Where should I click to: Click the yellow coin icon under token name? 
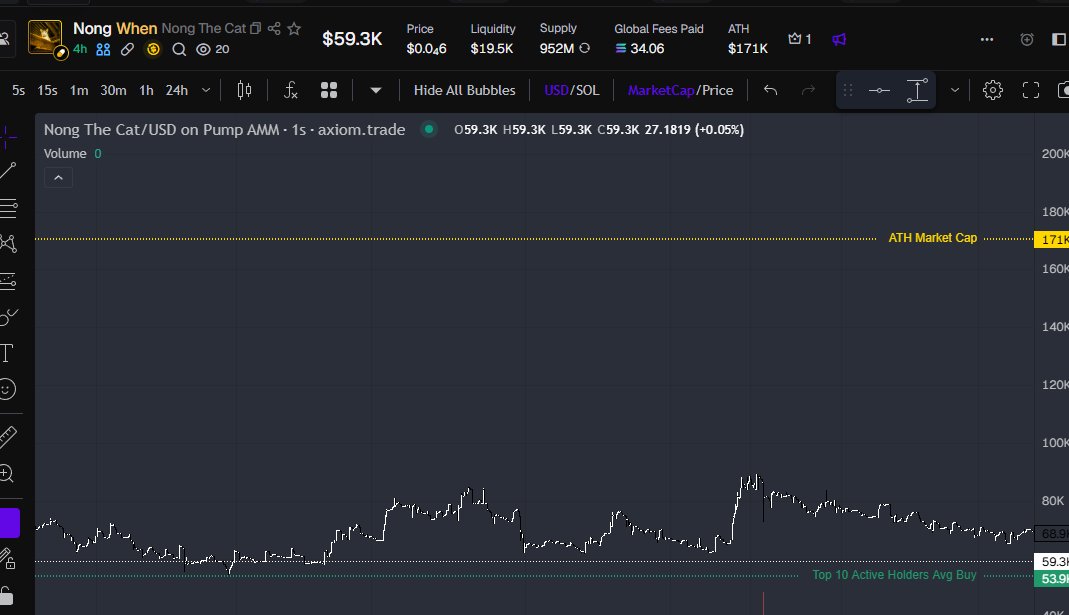pyautogui.click(x=153, y=49)
